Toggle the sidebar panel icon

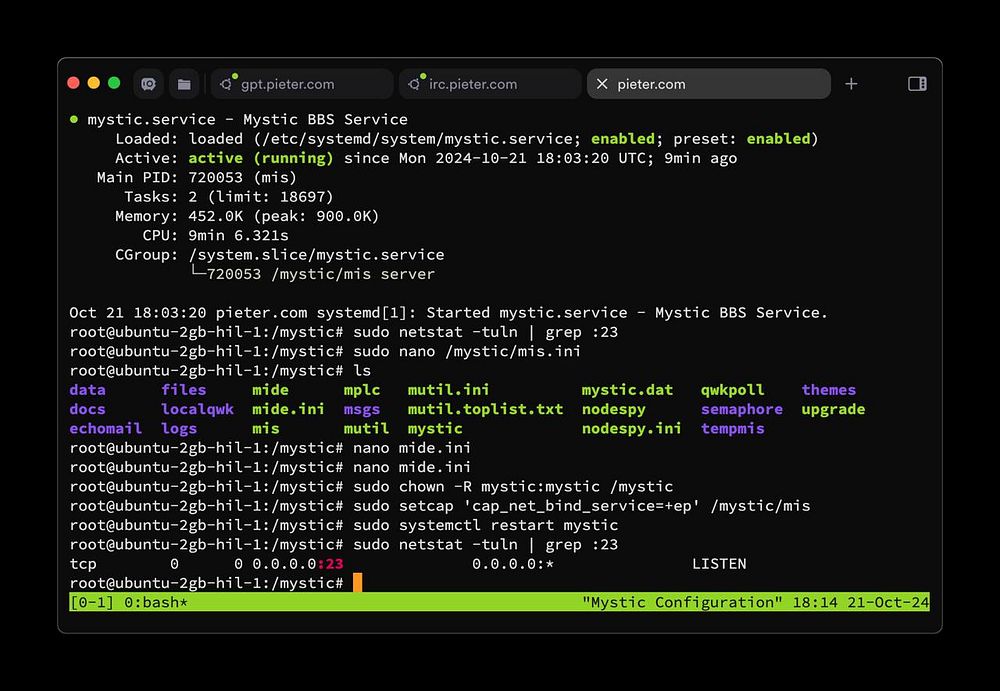tap(917, 84)
